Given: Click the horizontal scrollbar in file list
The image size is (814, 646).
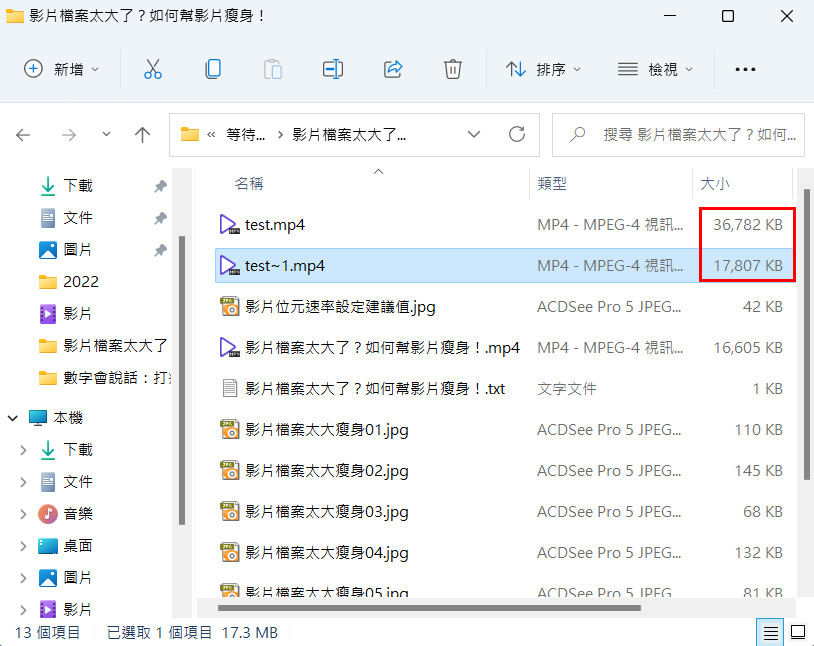Looking at the screenshot, I should pyautogui.click(x=428, y=606).
